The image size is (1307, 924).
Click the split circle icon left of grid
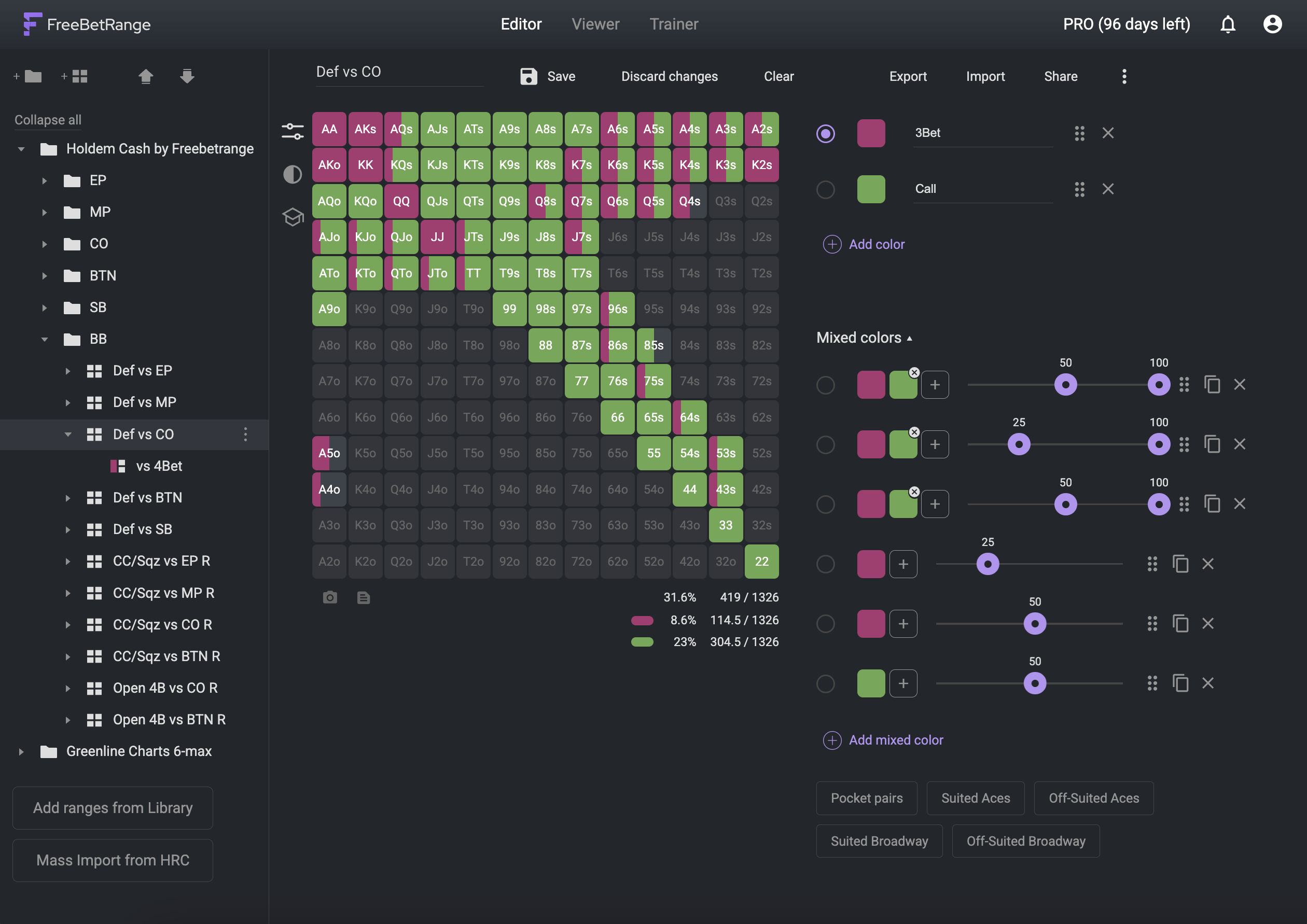(290, 173)
